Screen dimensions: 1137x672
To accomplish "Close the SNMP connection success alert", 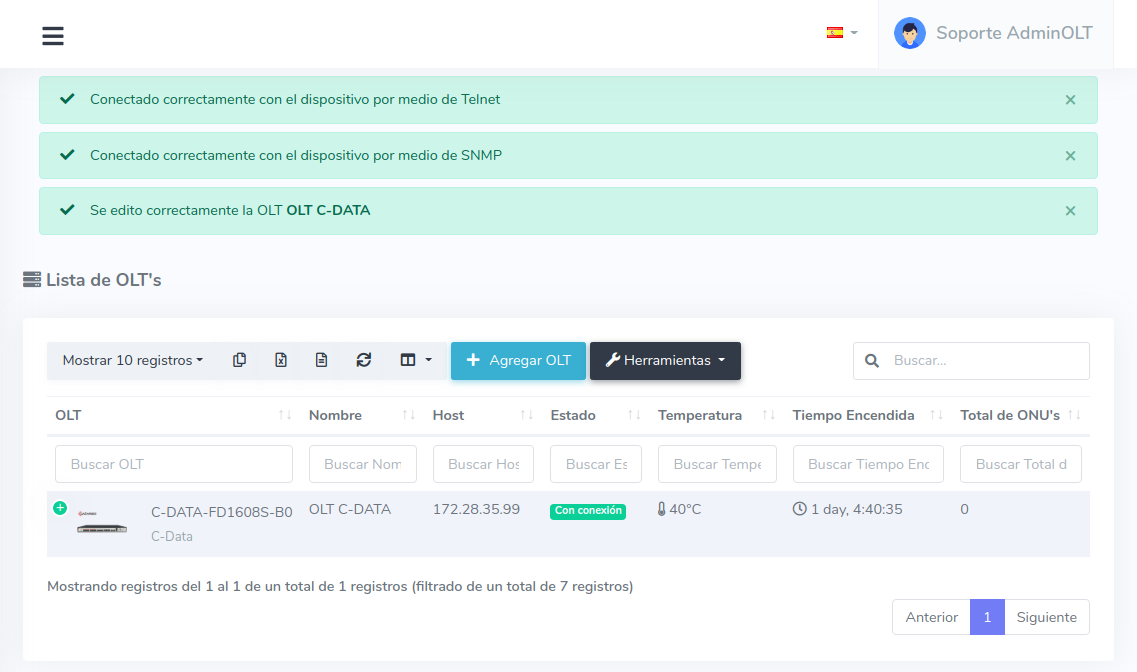I will (x=1070, y=156).
